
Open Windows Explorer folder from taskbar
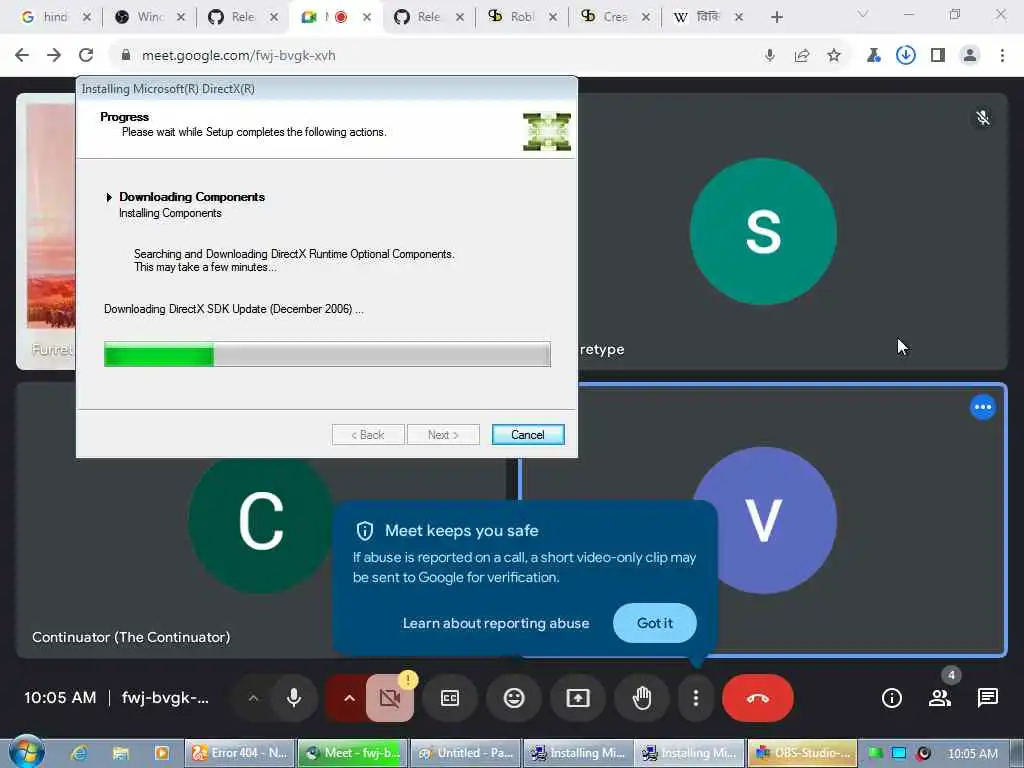(120, 753)
